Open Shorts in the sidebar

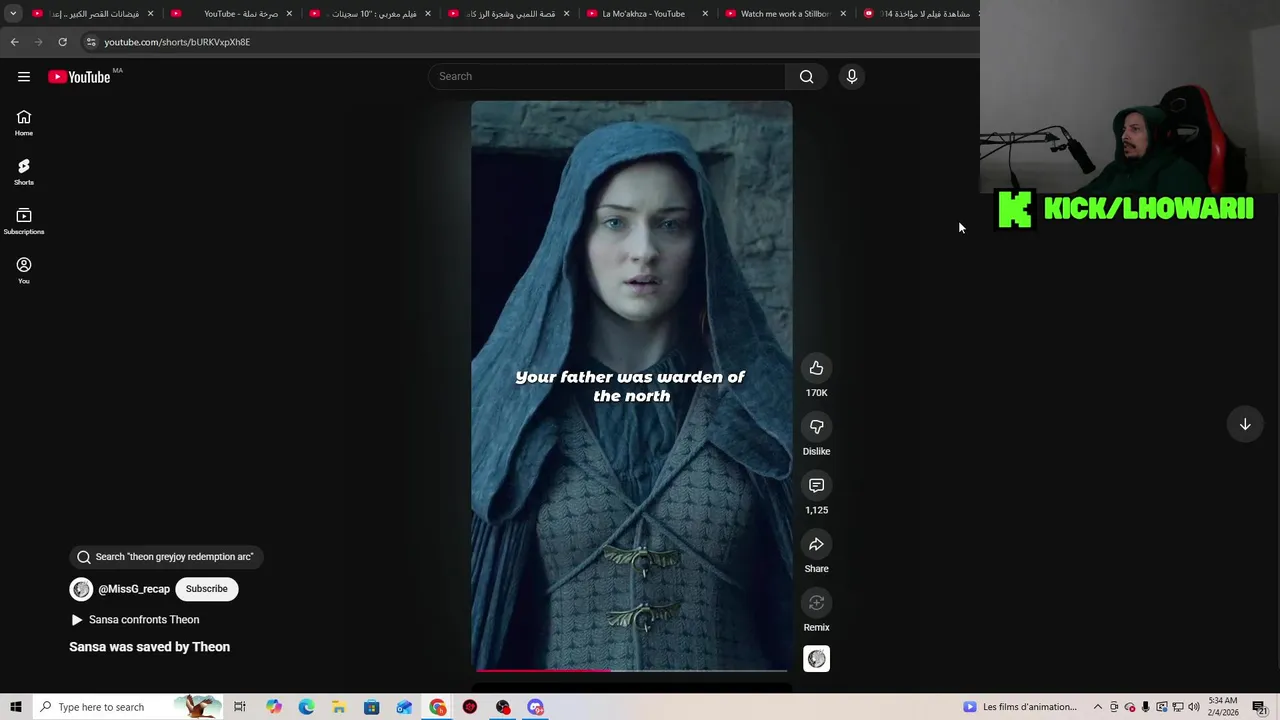tap(24, 172)
